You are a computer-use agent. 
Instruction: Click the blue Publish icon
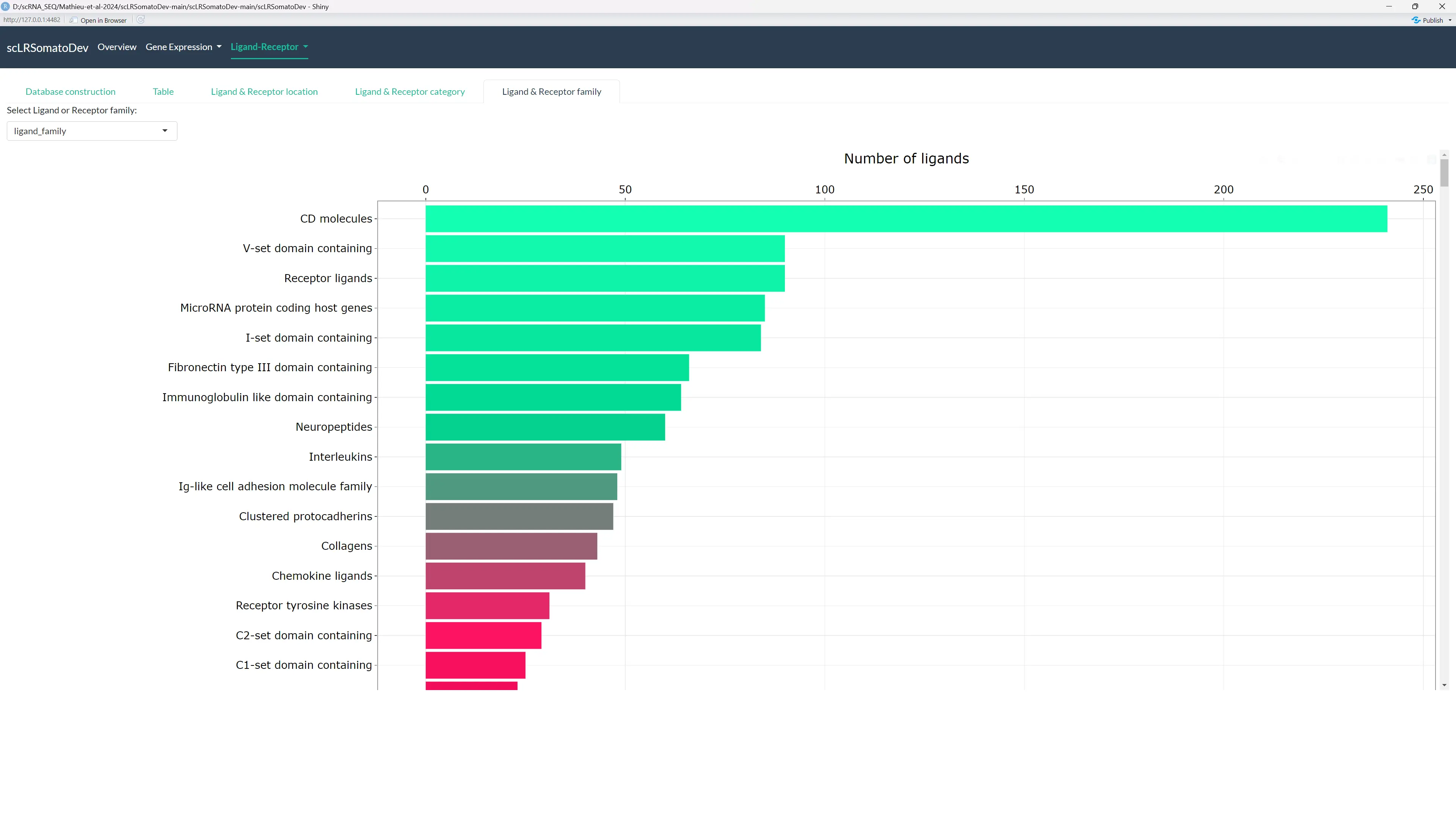click(x=1416, y=20)
